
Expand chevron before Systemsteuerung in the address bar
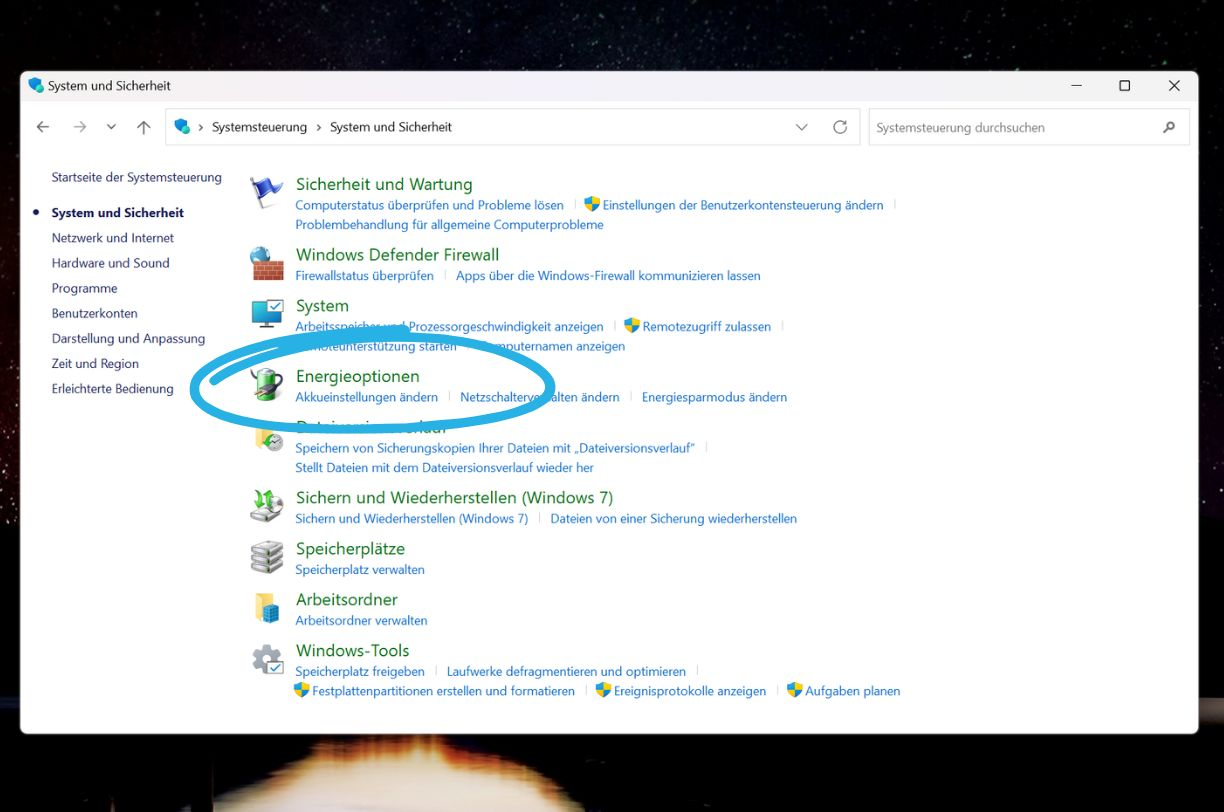[201, 127]
